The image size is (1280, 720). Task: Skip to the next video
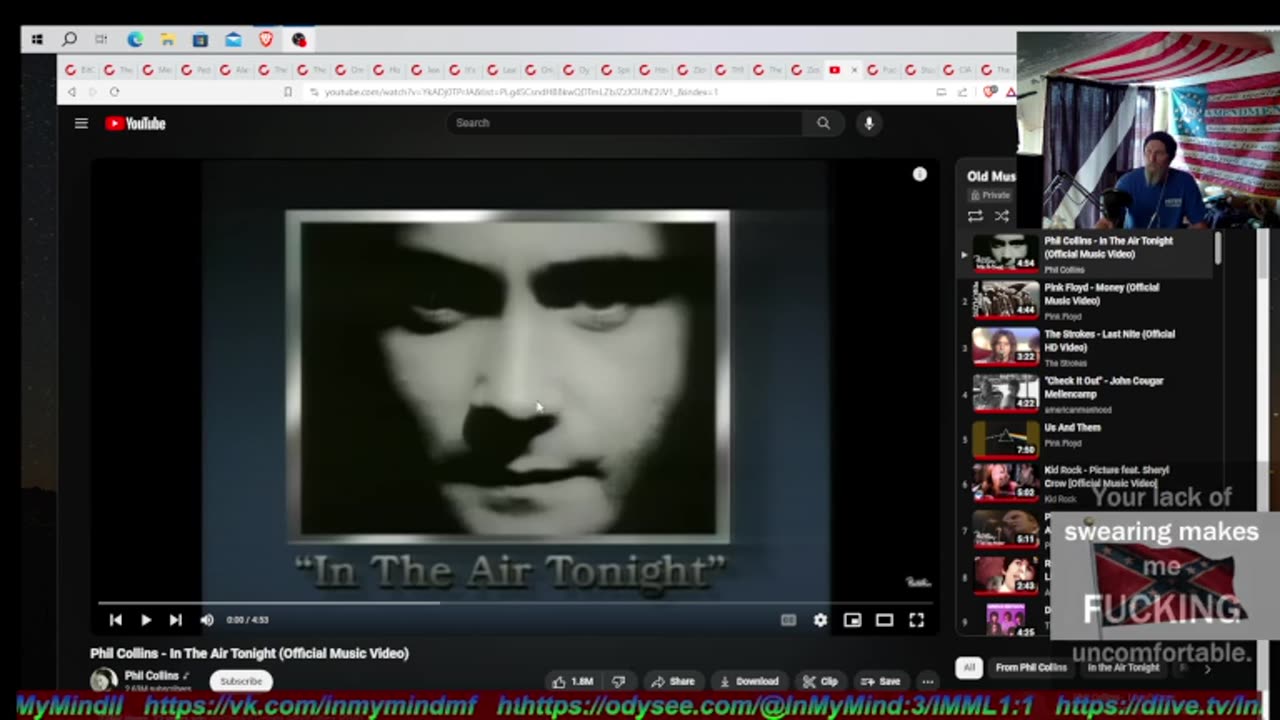coord(176,620)
